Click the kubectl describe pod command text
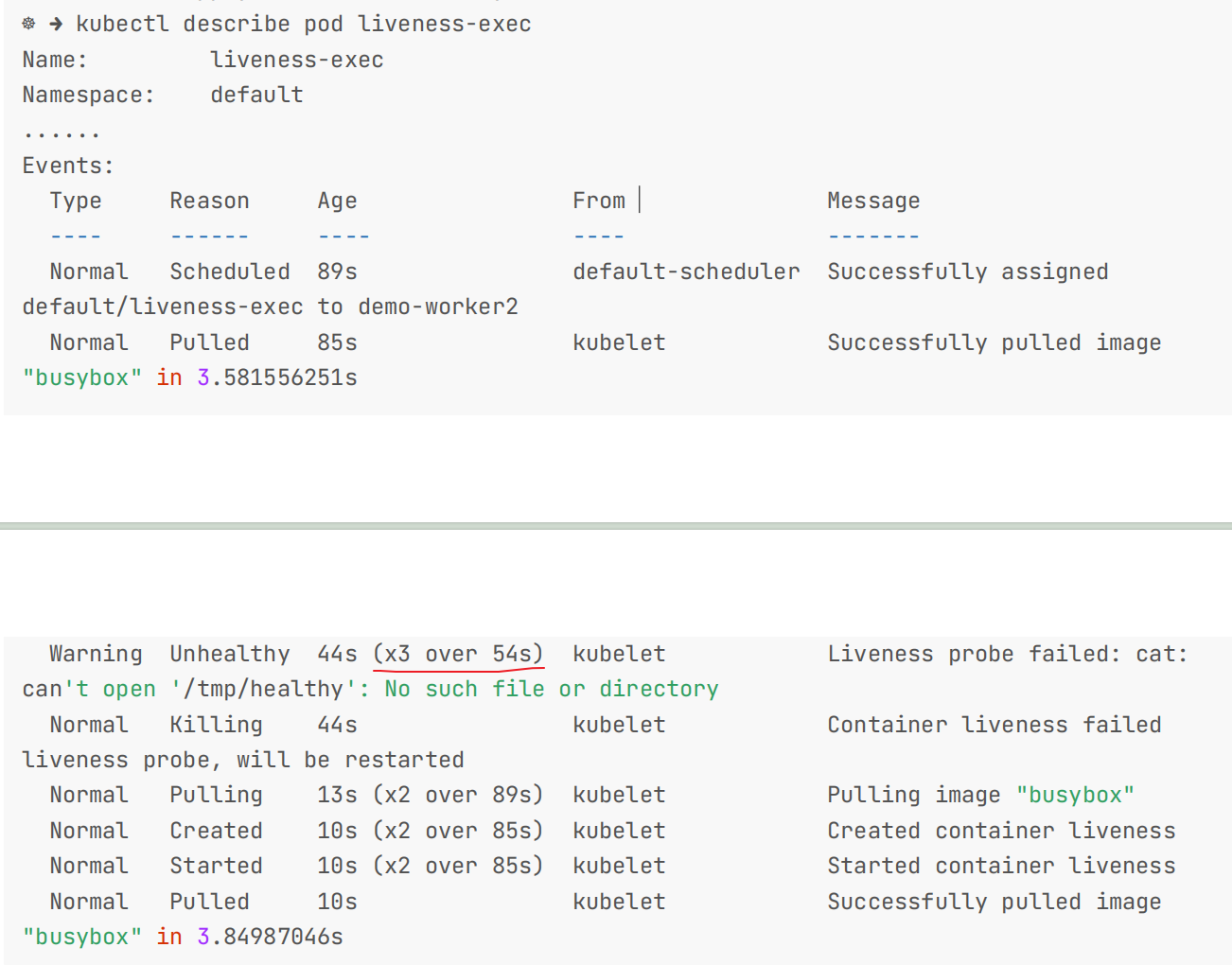Image resolution: width=1232 pixels, height=965 pixels. (304, 24)
